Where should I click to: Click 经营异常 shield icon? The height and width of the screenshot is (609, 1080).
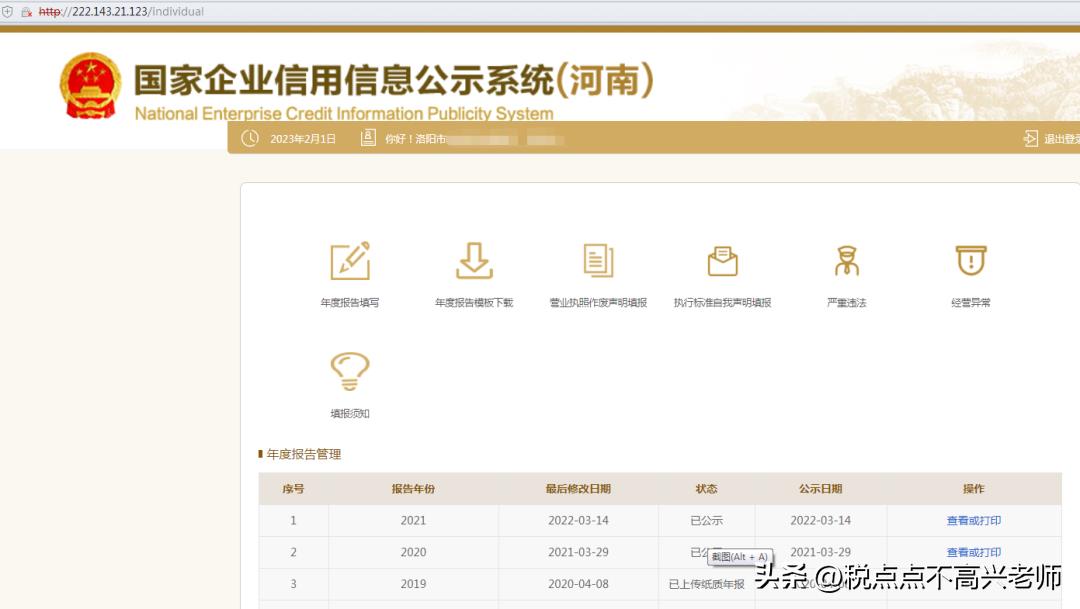[x=971, y=261]
